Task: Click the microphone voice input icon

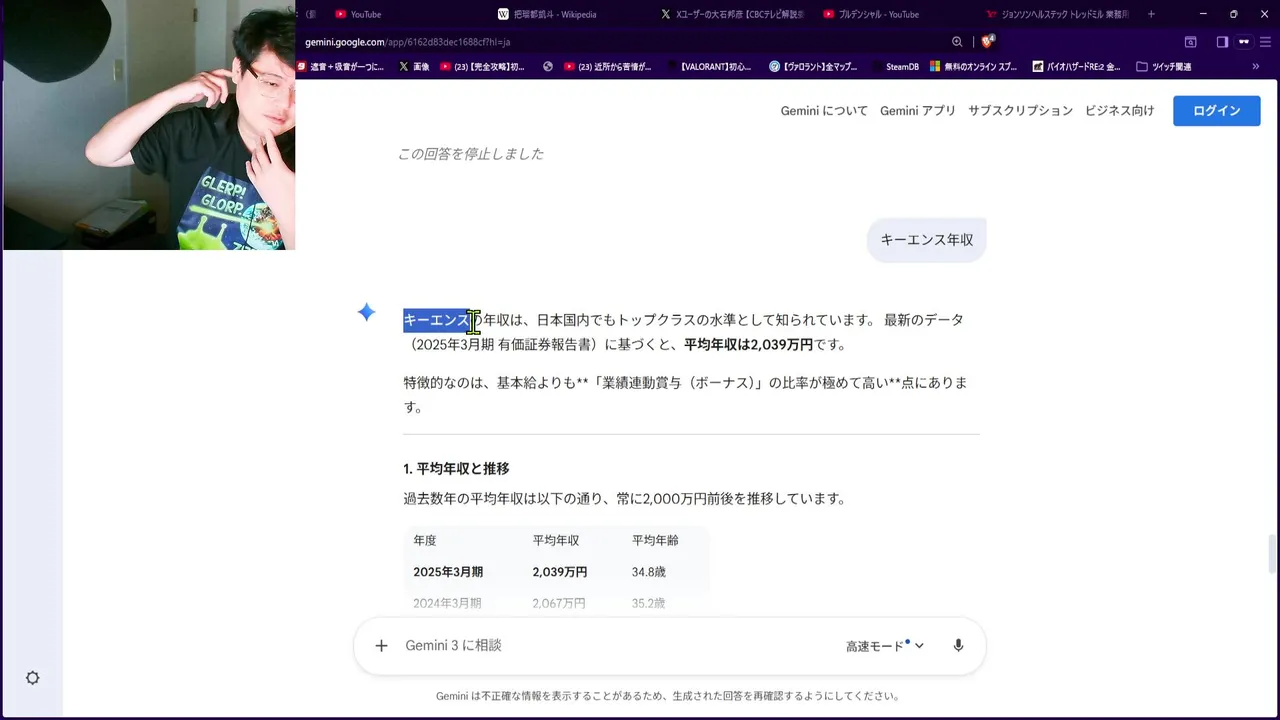Action: (958, 646)
